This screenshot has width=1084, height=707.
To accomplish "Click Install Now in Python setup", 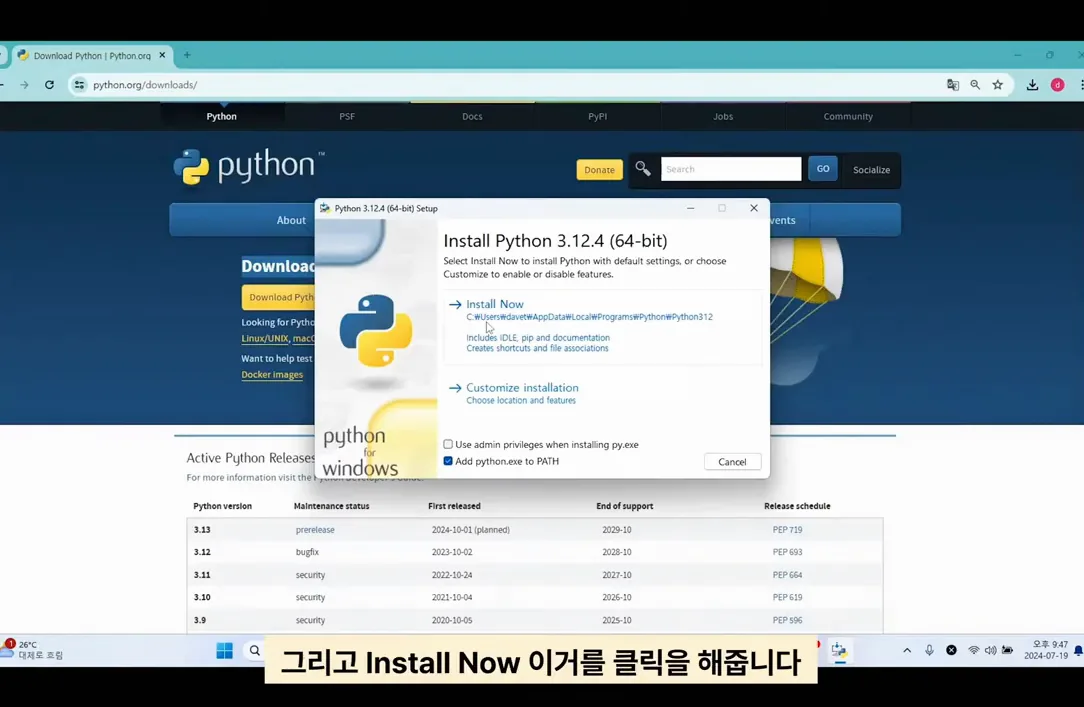I will [x=495, y=304].
